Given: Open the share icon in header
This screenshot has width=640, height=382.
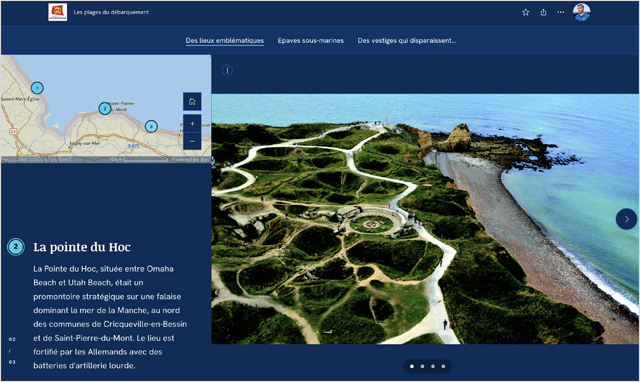Looking at the screenshot, I should pyautogui.click(x=543, y=12).
